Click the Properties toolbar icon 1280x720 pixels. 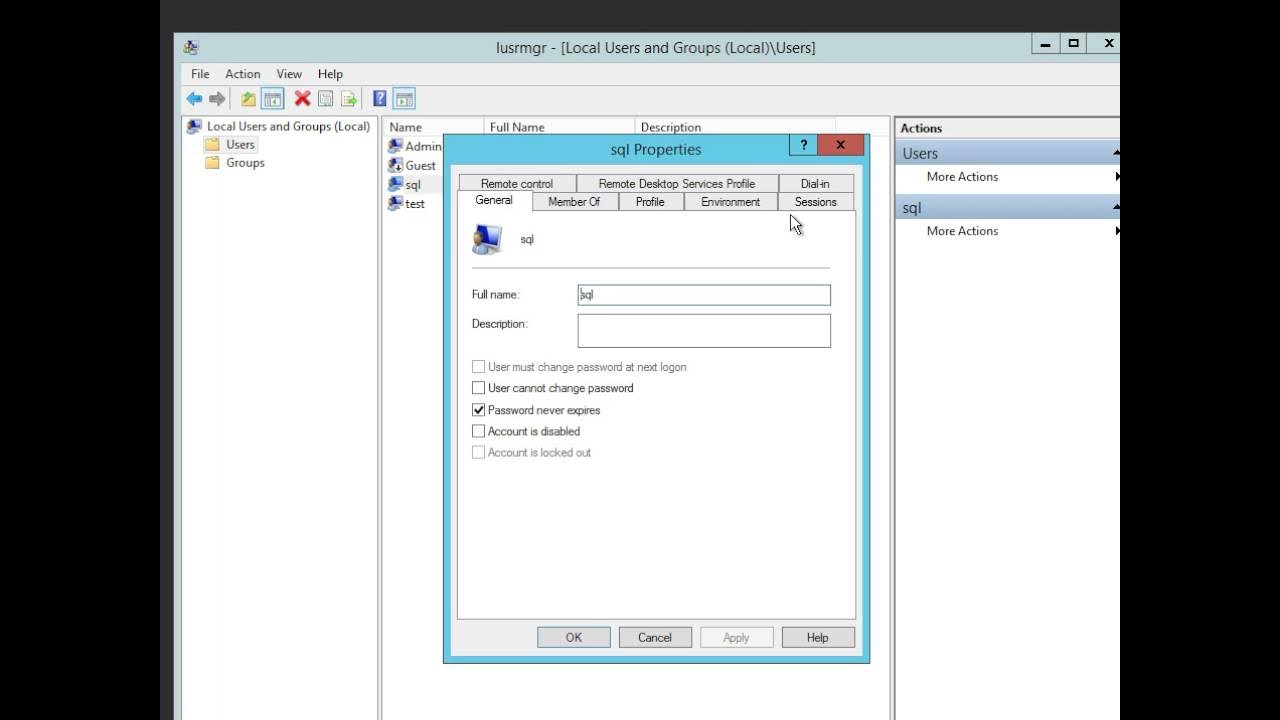(325, 99)
